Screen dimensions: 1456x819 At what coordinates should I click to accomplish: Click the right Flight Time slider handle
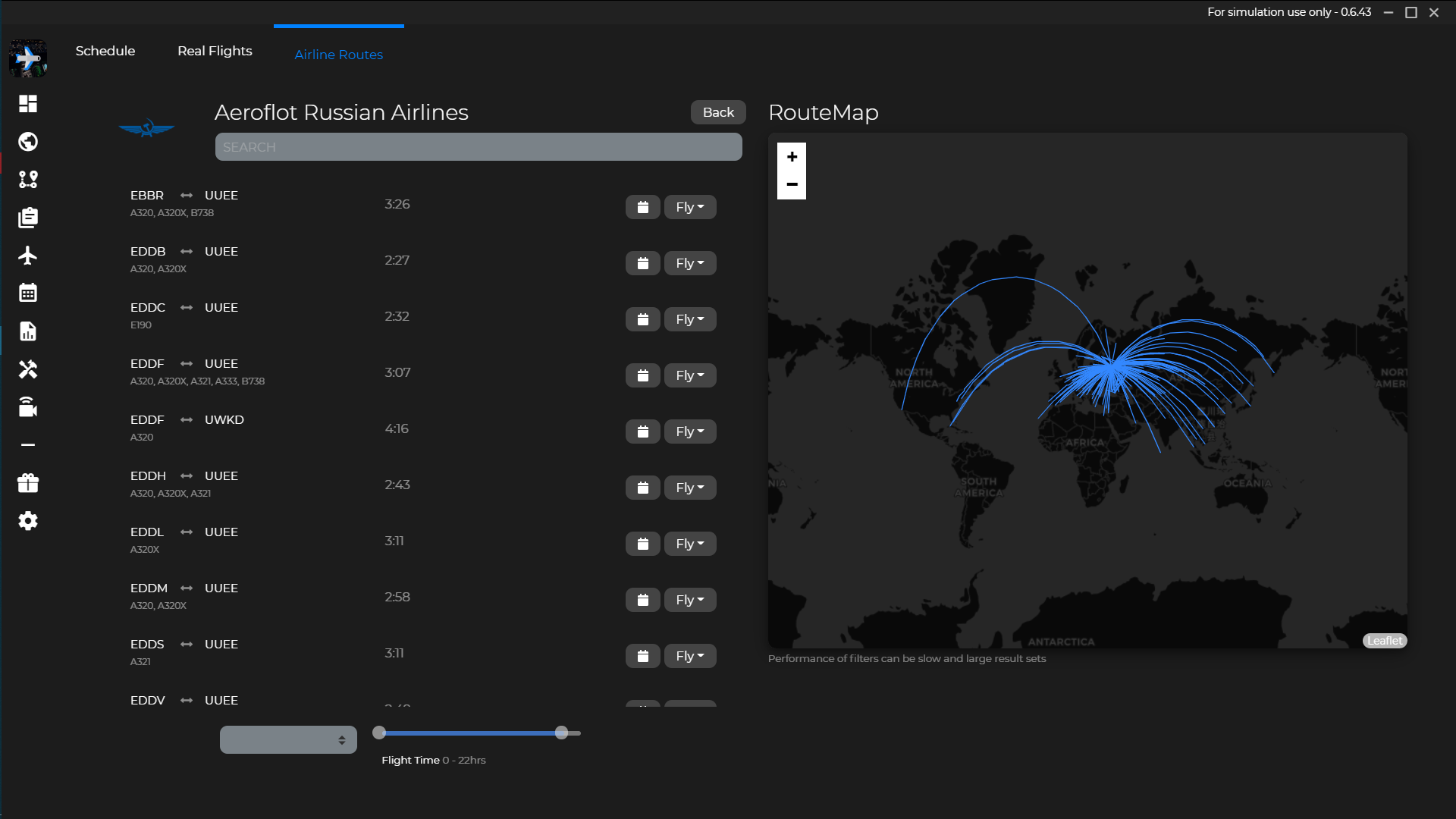(561, 733)
